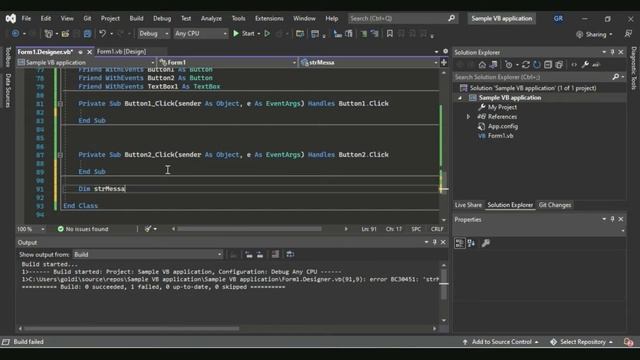Click editor horizontal scrollbar thumb

pos(249,229)
